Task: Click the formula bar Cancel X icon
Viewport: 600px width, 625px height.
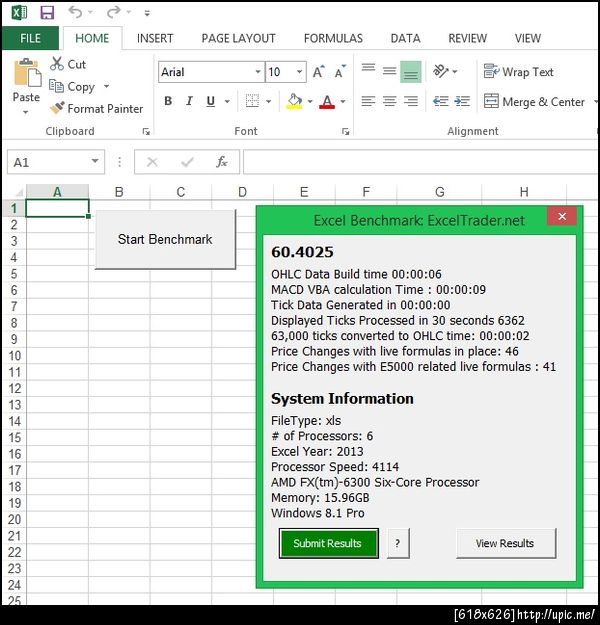Action: [152, 162]
